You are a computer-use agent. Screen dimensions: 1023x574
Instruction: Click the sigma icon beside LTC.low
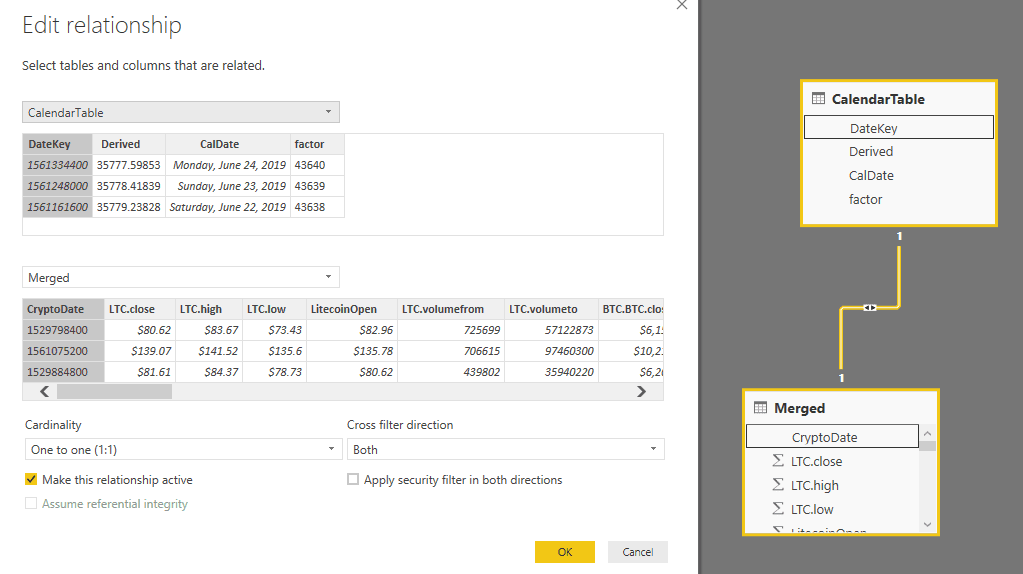pos(778,509)
